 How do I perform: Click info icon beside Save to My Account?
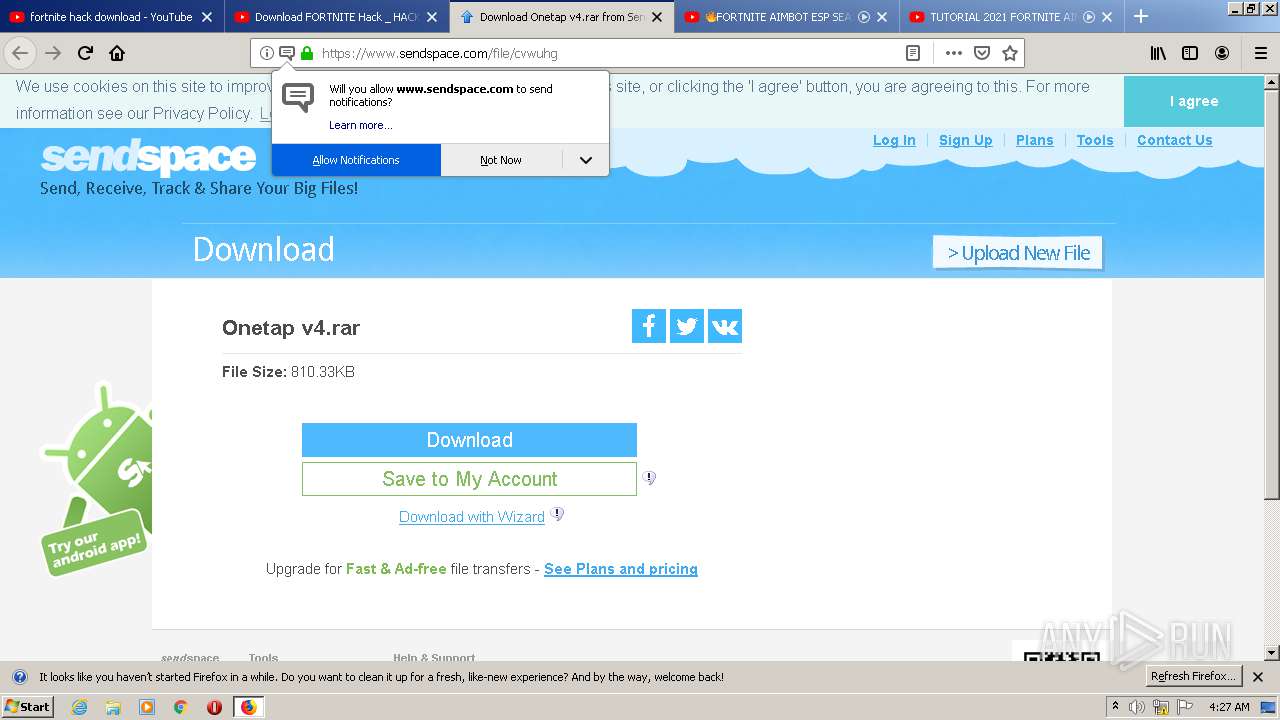[649, 478]
